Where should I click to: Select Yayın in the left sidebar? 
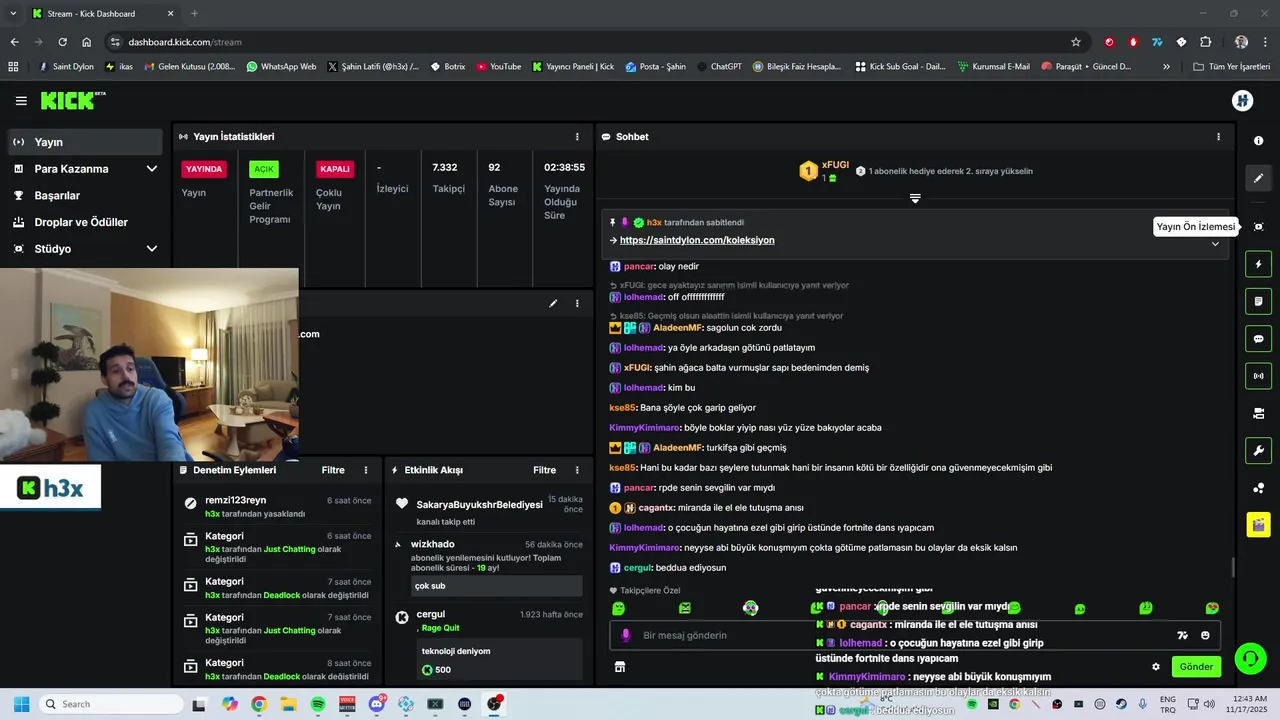85,142
